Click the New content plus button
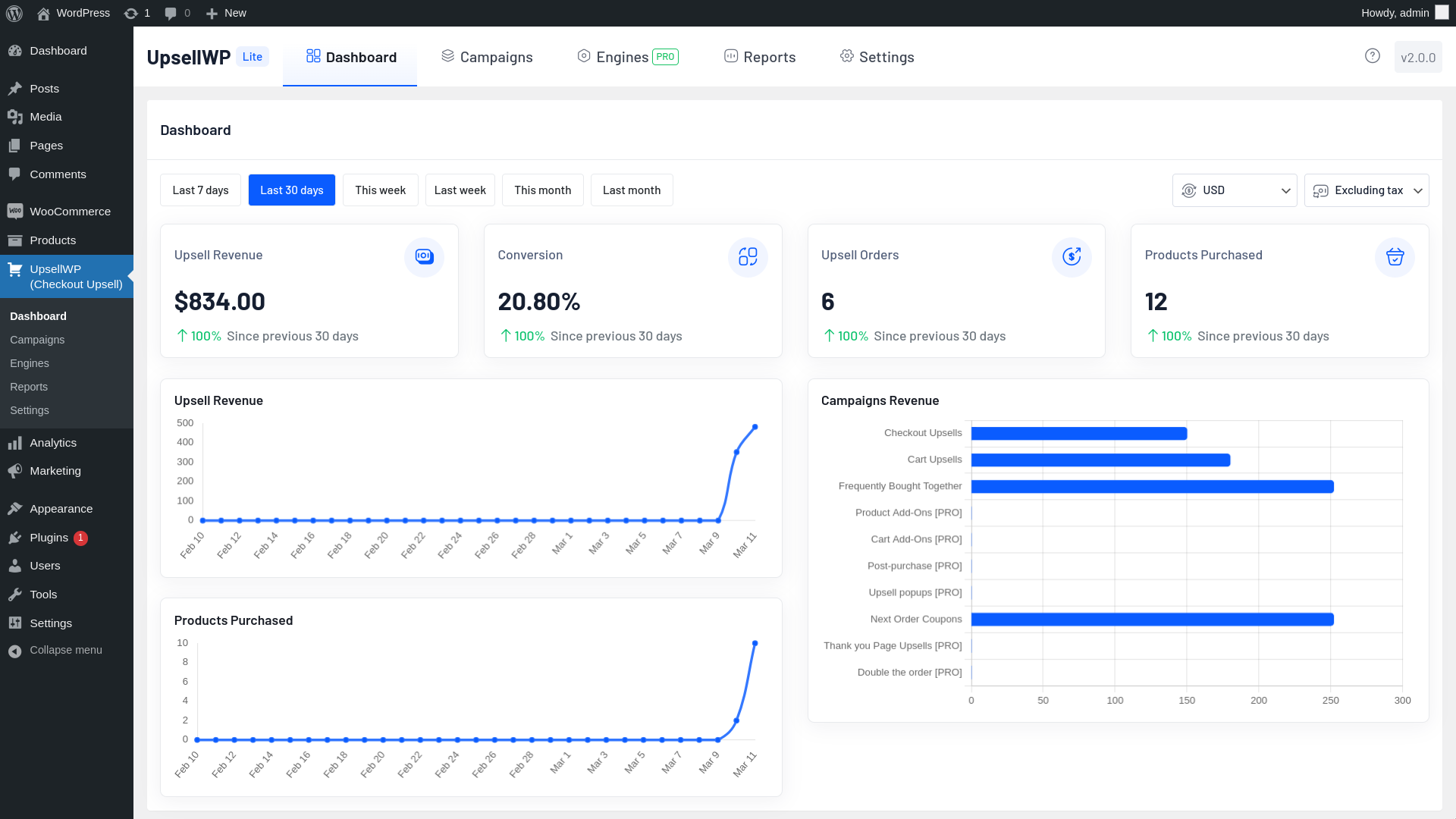This screenshot has height=819, width=1456. [x=226, y=13]
